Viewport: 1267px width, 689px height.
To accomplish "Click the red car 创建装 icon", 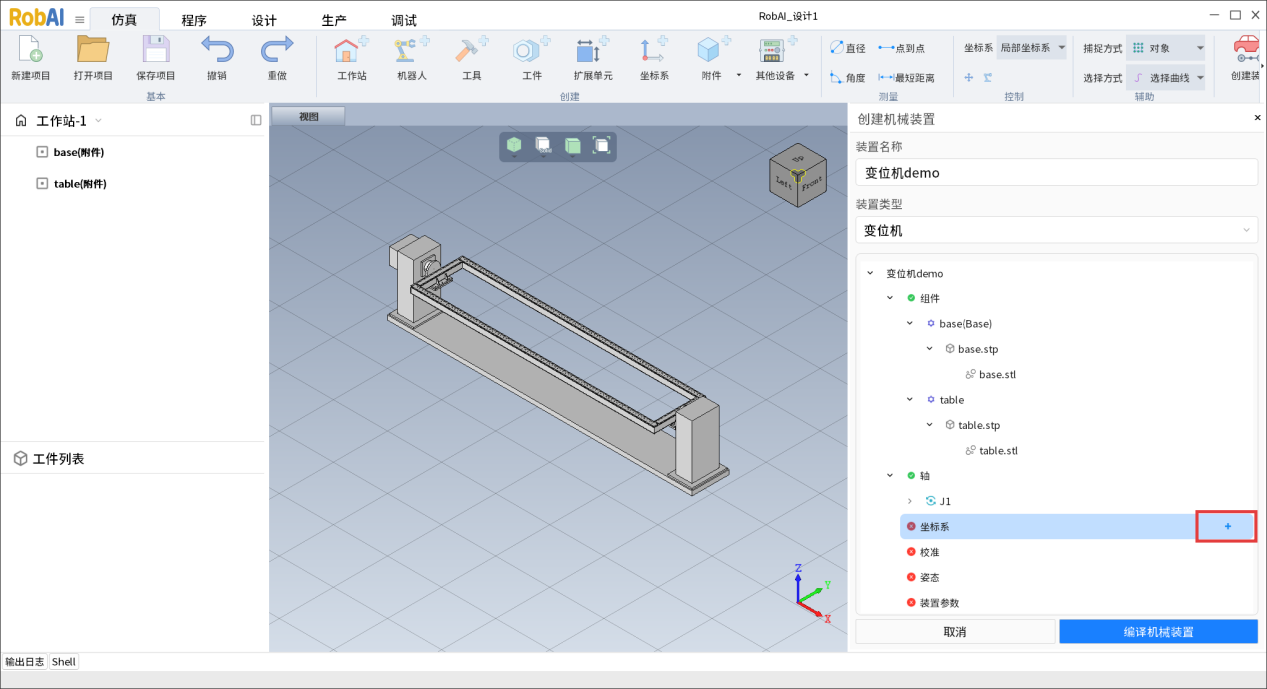I will click(x=1246, y=50).
